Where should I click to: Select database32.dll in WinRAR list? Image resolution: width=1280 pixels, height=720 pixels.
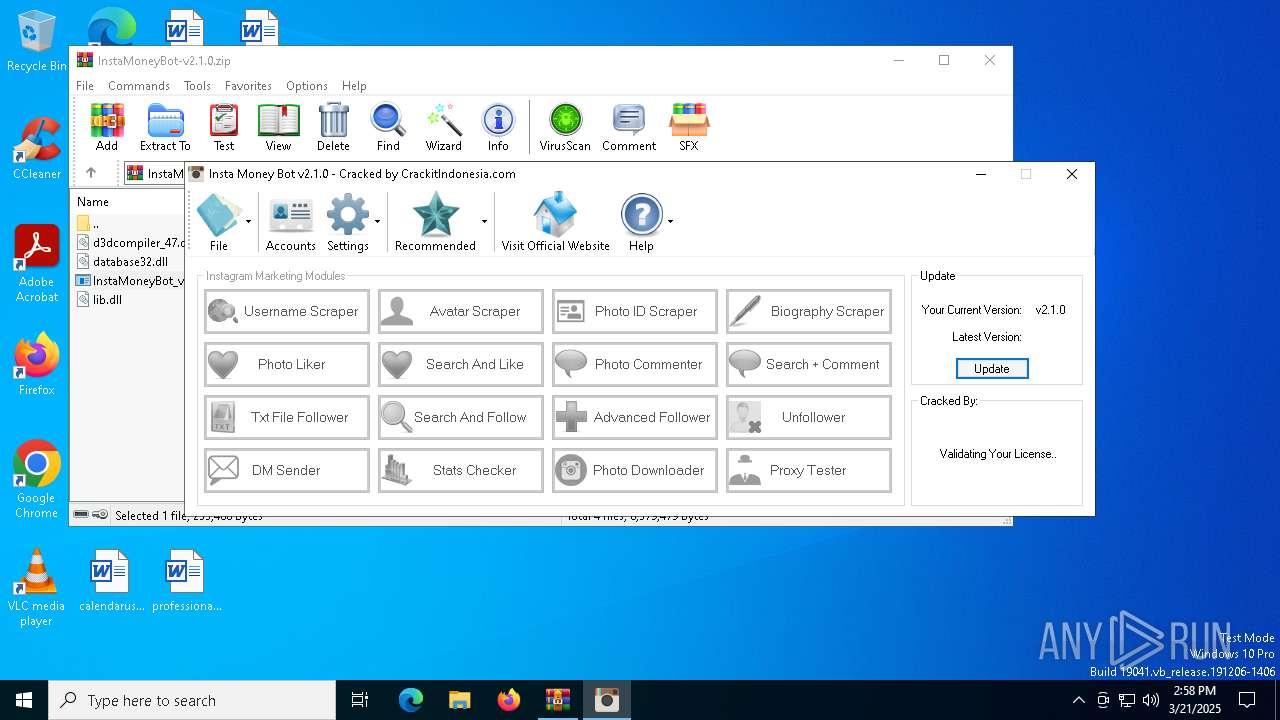click(130, 261)
